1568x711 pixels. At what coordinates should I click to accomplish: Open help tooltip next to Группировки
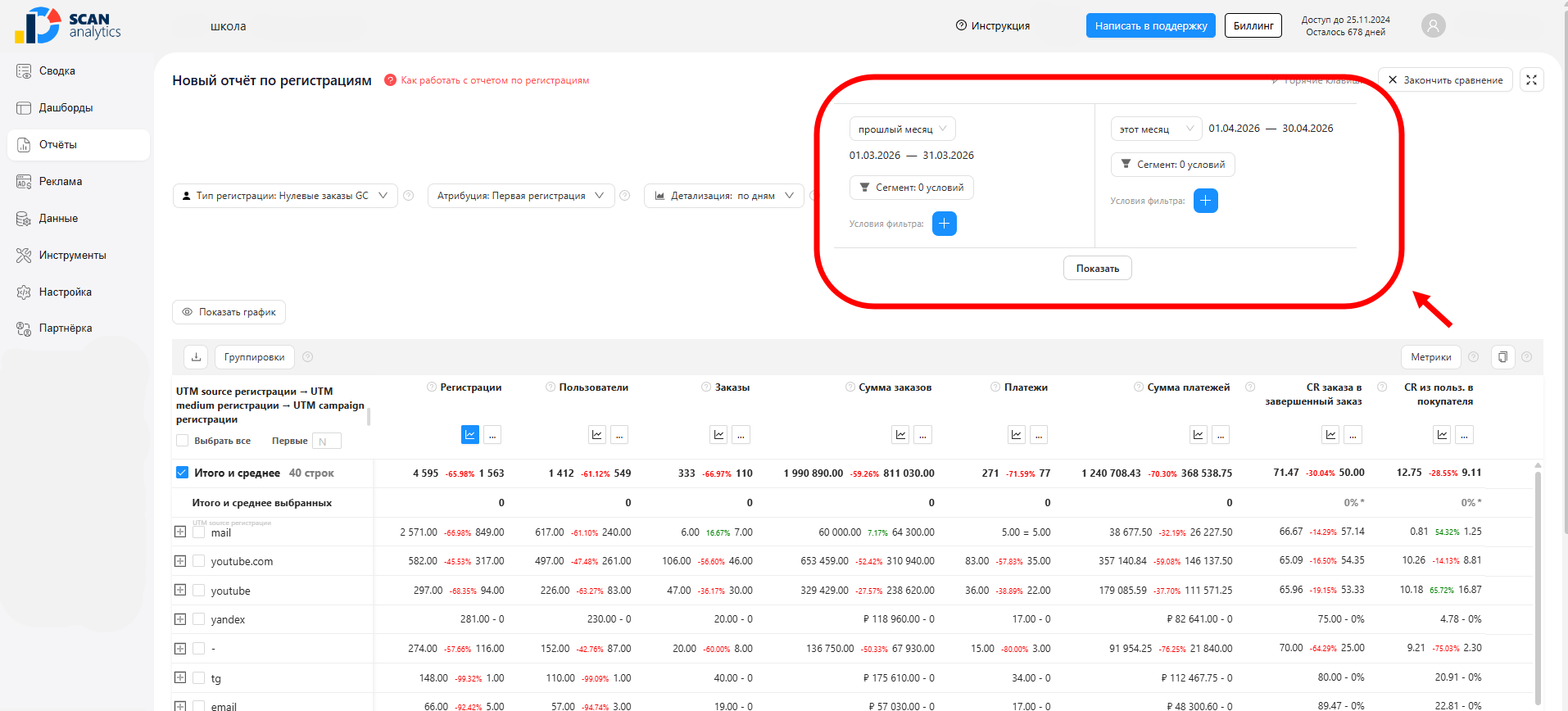click(308, 357)
